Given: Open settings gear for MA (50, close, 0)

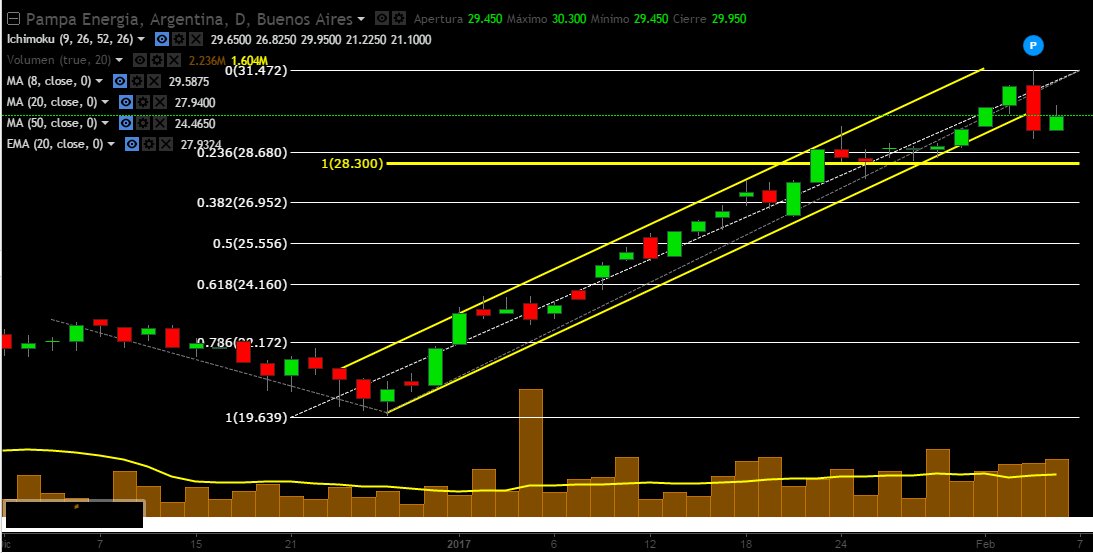Looking at the screenshot, I should coord(142,123).
